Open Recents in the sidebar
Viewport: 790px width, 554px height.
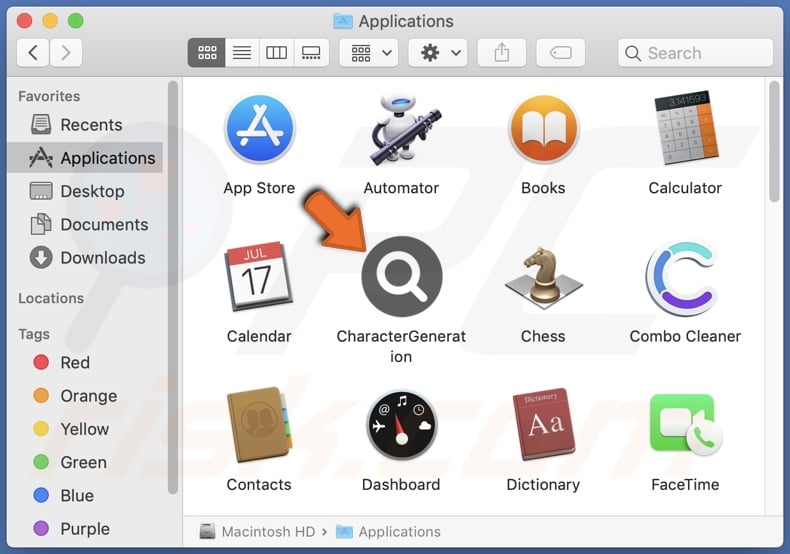click(x=85, y=124)
